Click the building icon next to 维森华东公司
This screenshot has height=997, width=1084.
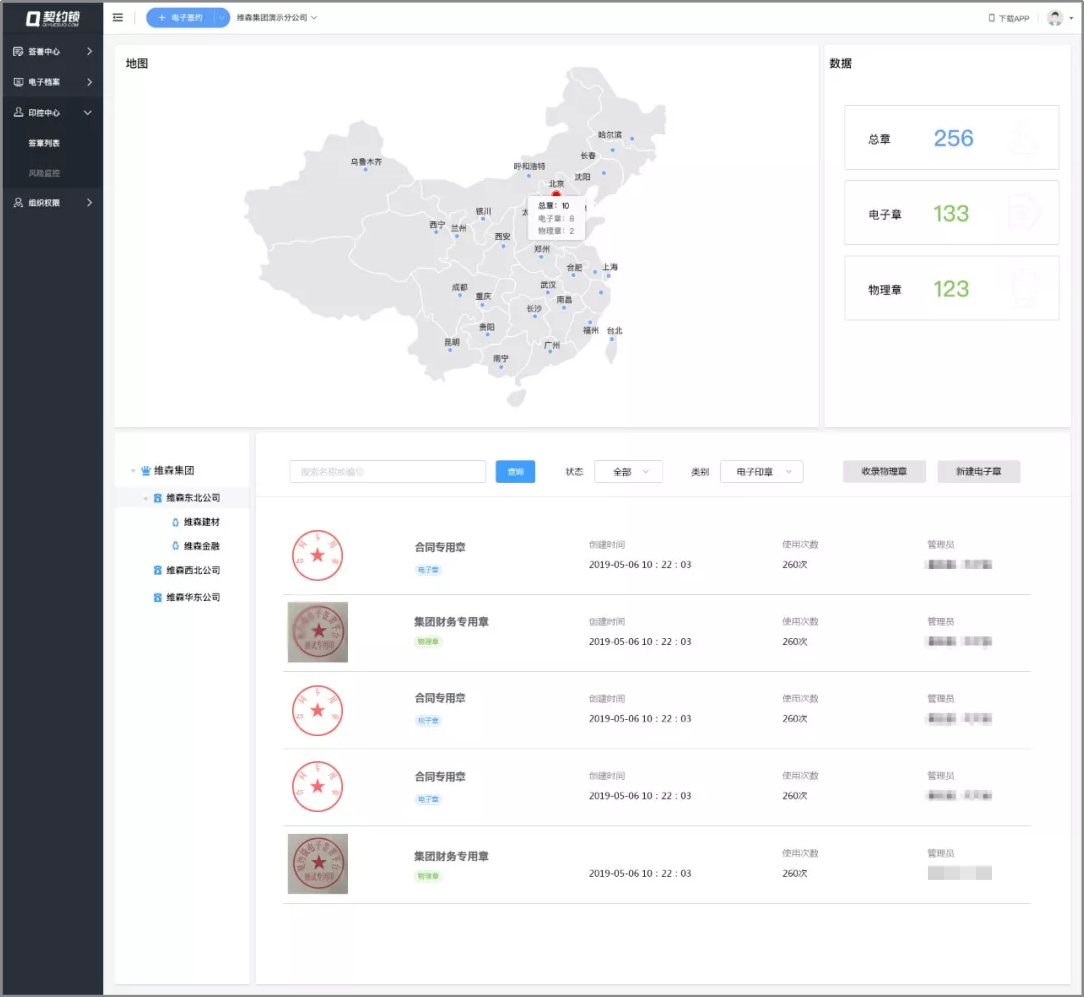(x=158, y=597)
